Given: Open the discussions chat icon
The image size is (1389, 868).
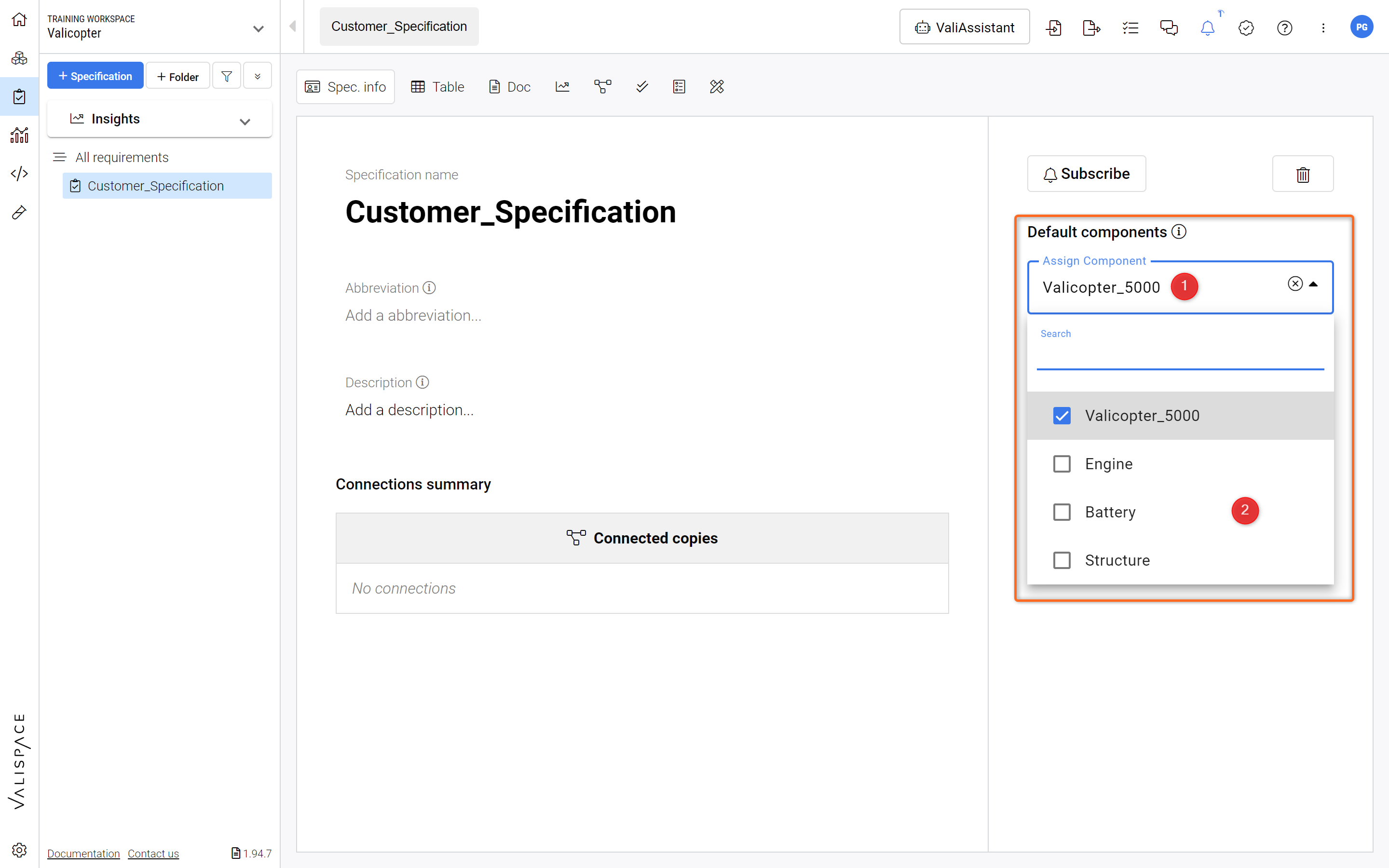Looking at the screenshot, I should (x=1169, y=27).
